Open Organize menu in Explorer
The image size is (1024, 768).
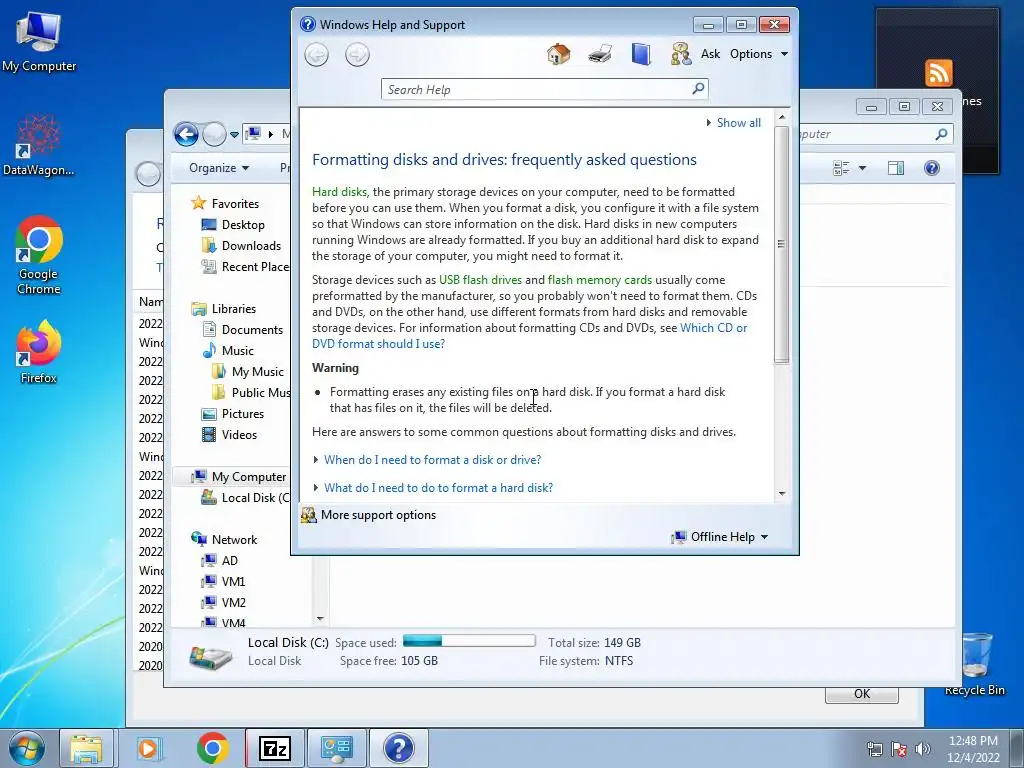tap(219, 168)
